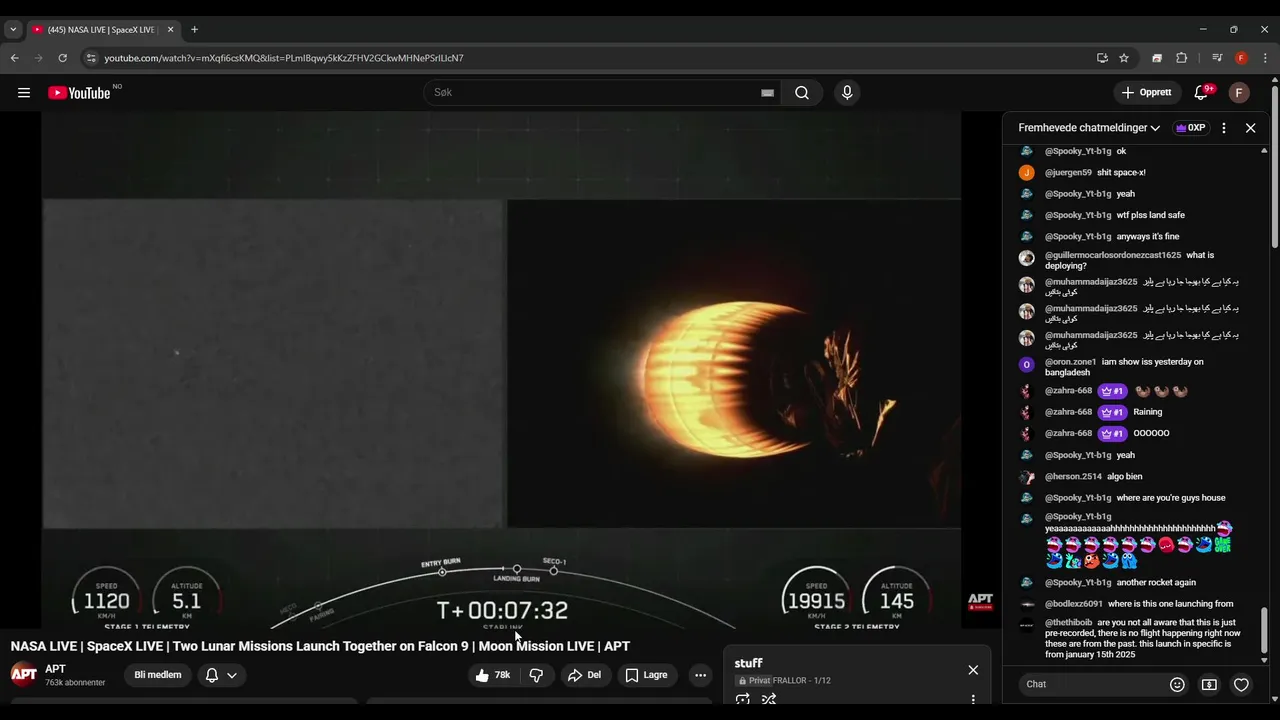Viewport: 1280px width, 720px height.
Task: Open the YouTube account avatar menu
Action: 1239,93
